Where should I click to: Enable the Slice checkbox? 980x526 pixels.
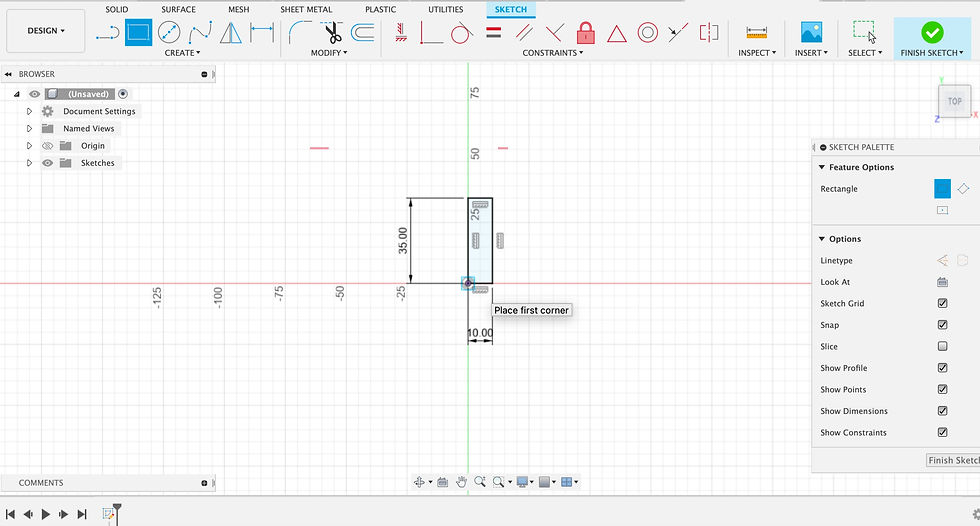click(x=942, y=346)
